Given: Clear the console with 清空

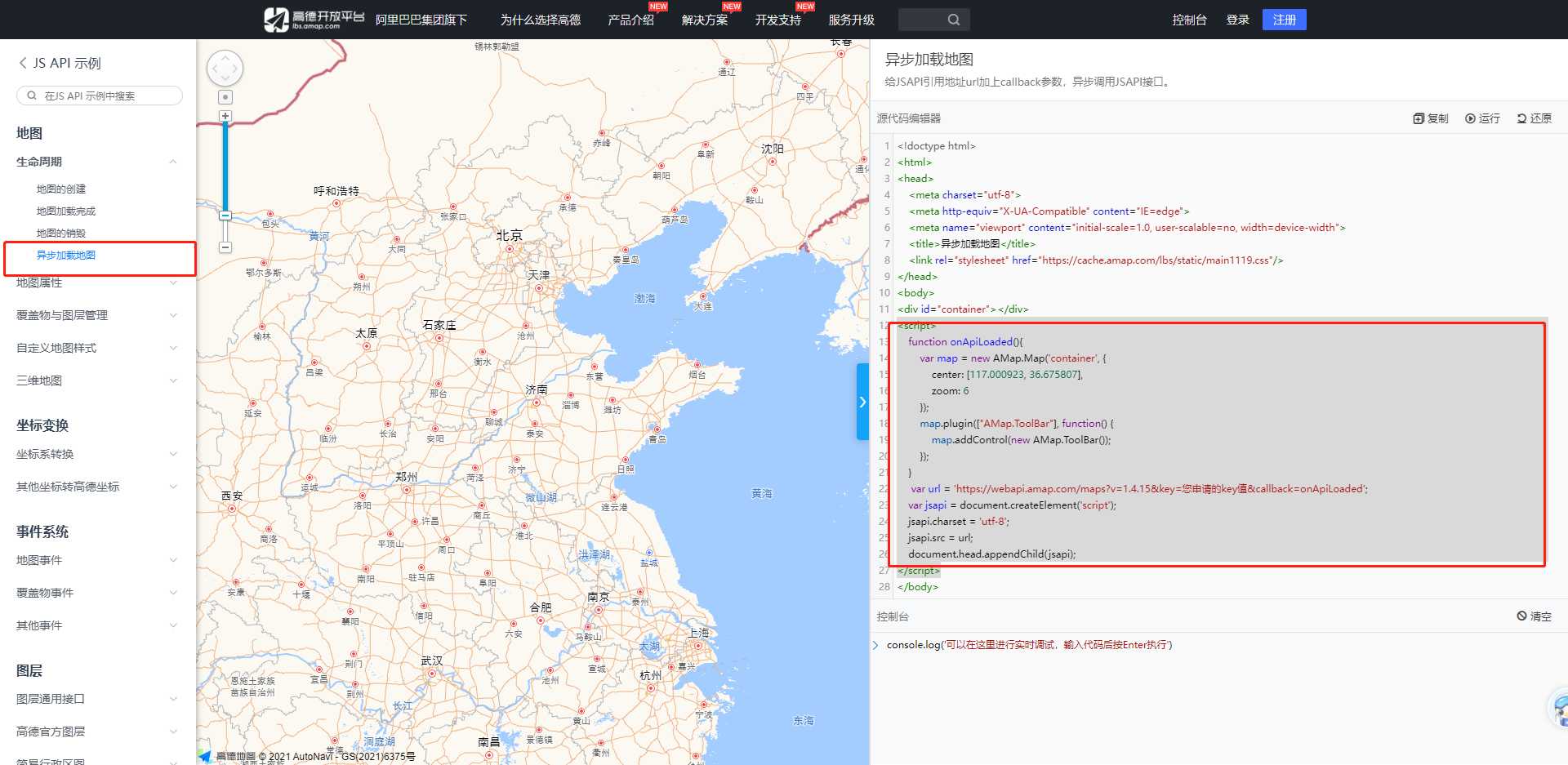Looking at the screenshot, I should point(1534,616).
